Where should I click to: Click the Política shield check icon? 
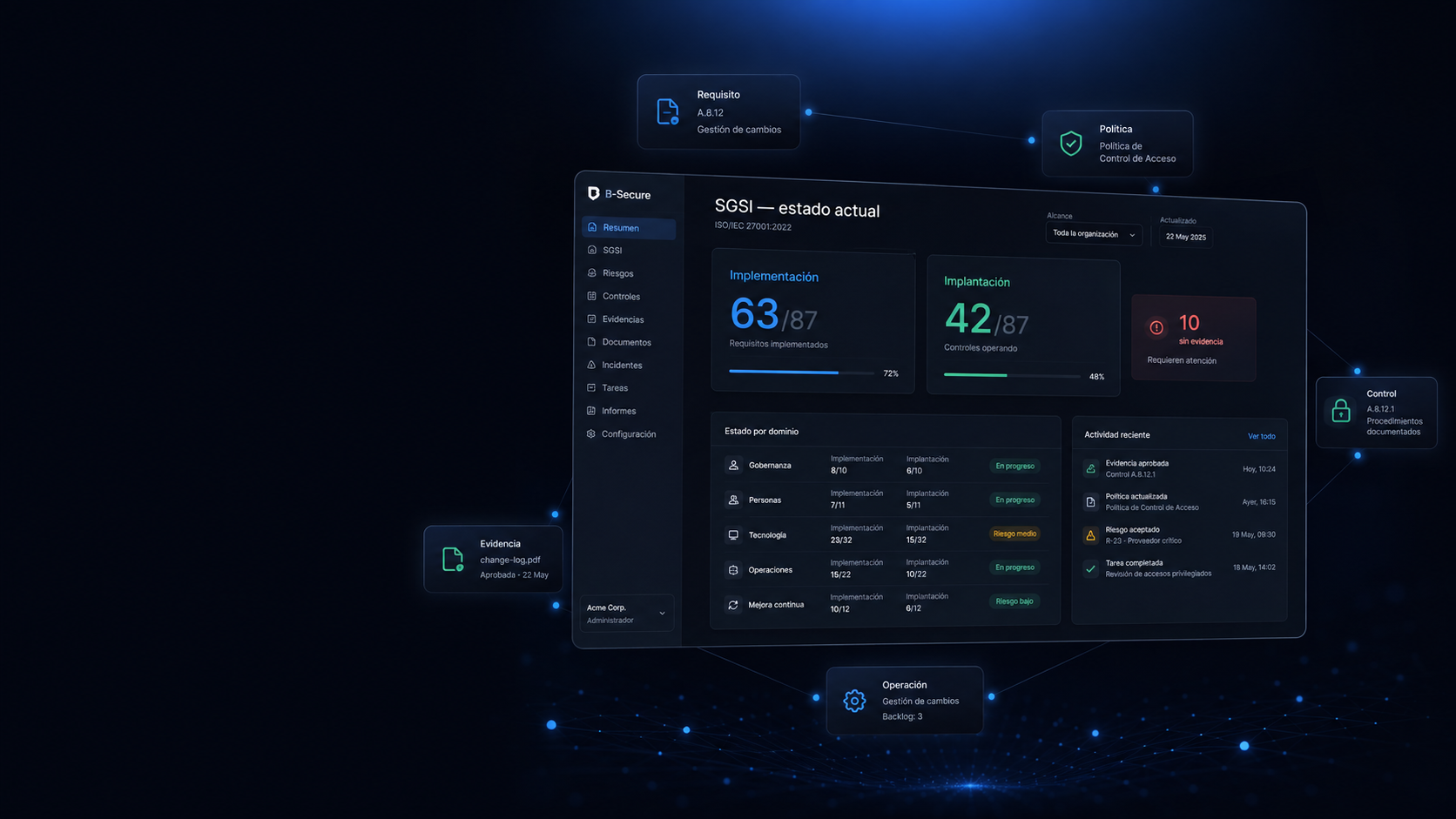coord(1071,143)
